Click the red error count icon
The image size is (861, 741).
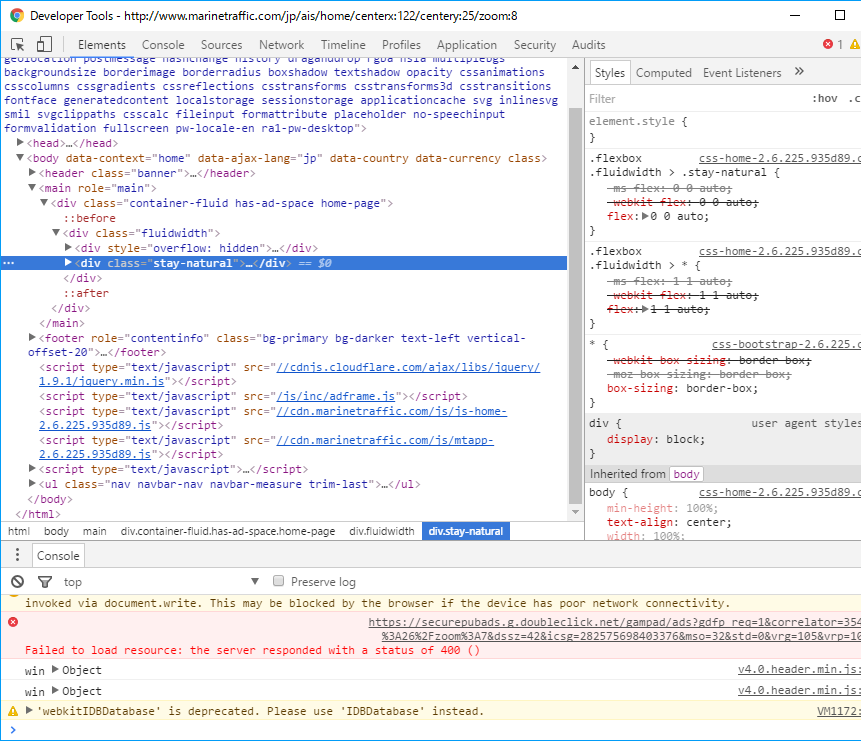(828, 44)
